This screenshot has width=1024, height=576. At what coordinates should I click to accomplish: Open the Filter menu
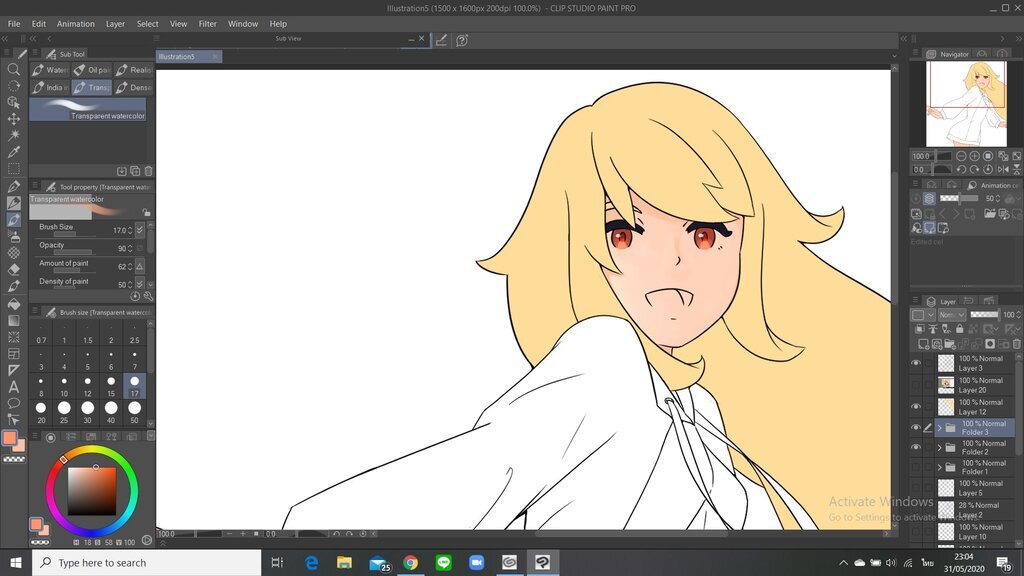coord(207,23)
